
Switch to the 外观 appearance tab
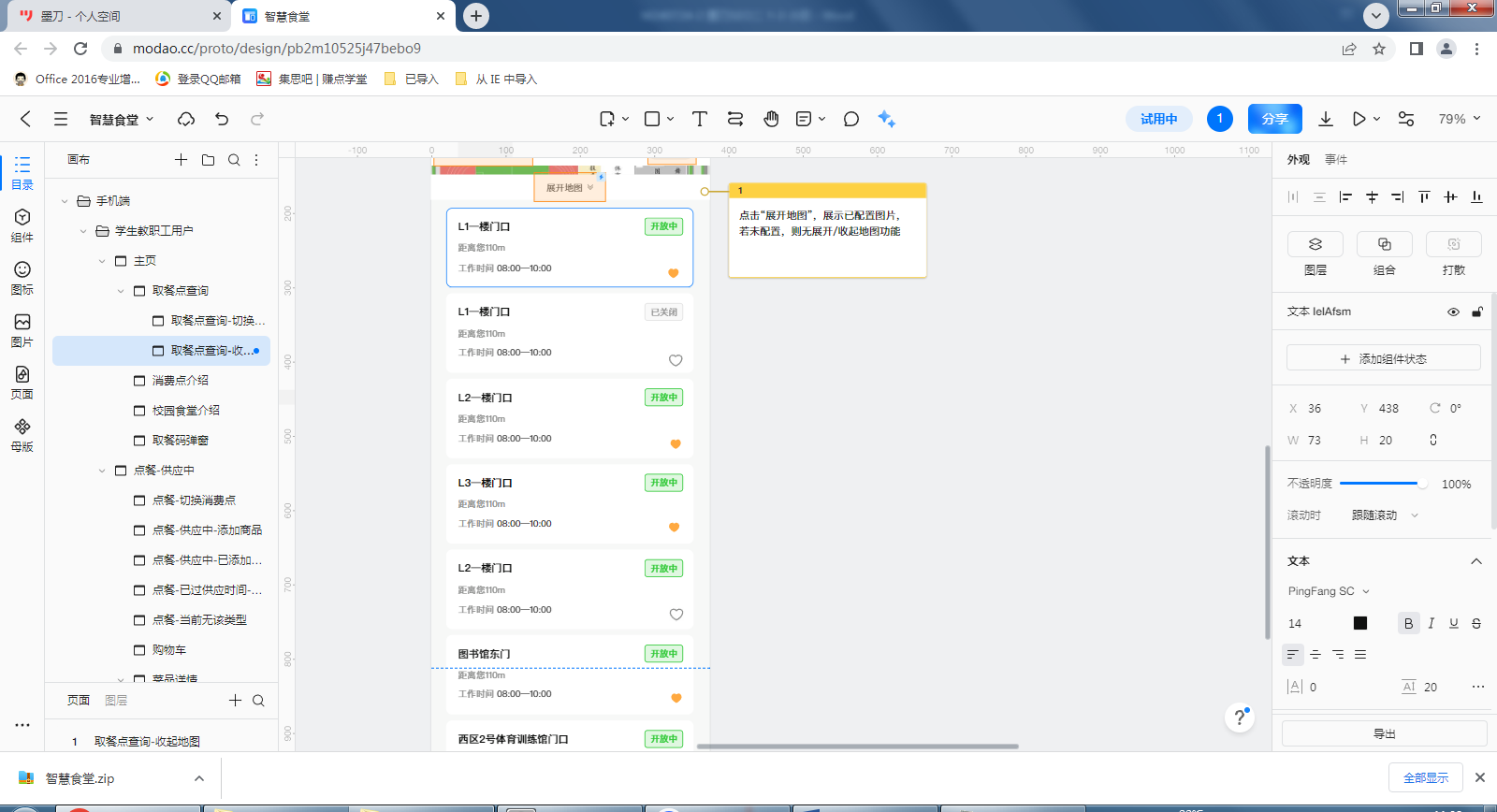[1299, 160]
